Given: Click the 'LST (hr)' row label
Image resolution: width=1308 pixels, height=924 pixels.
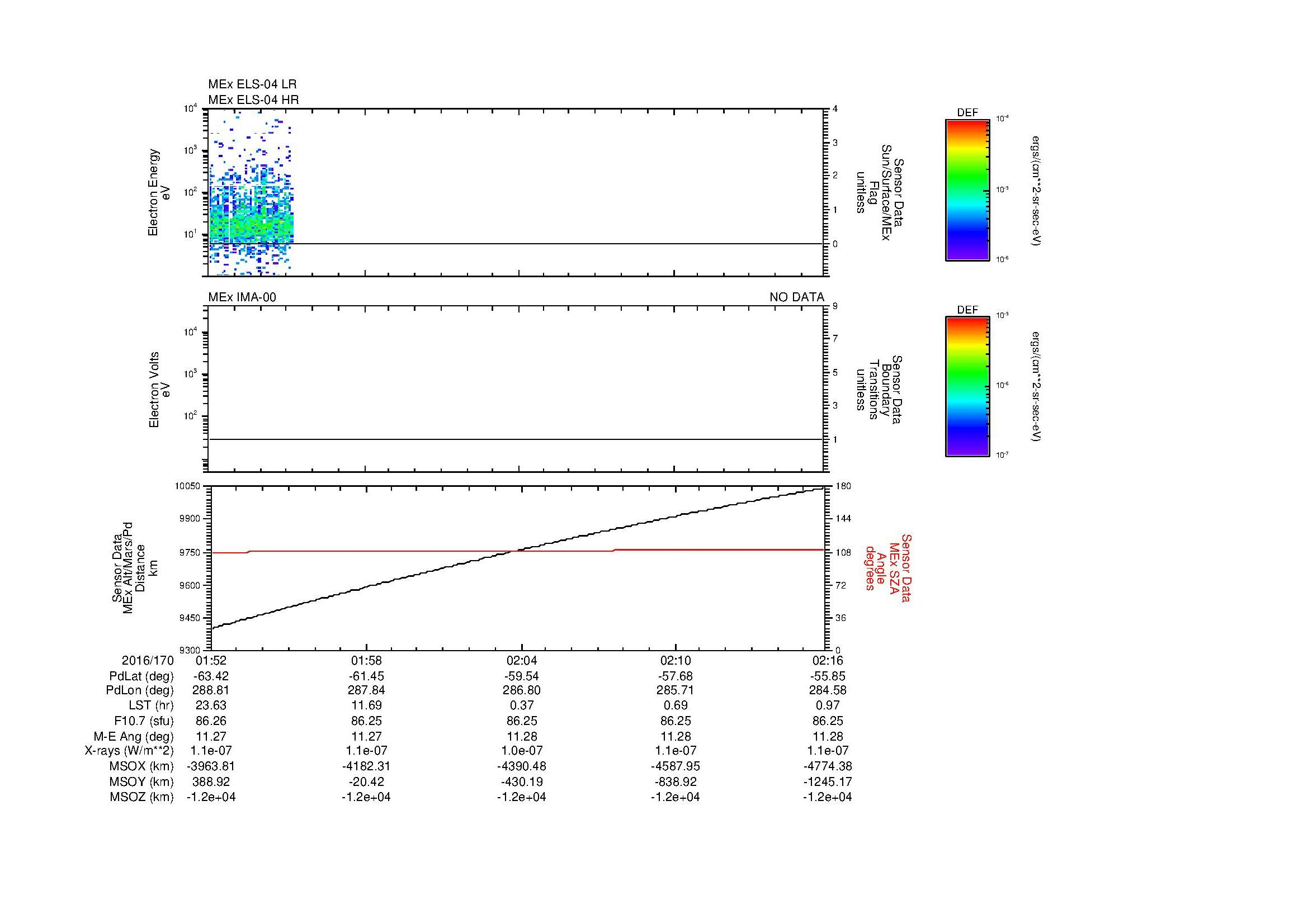Looking at the screenshot, I should tap(151, 705).
